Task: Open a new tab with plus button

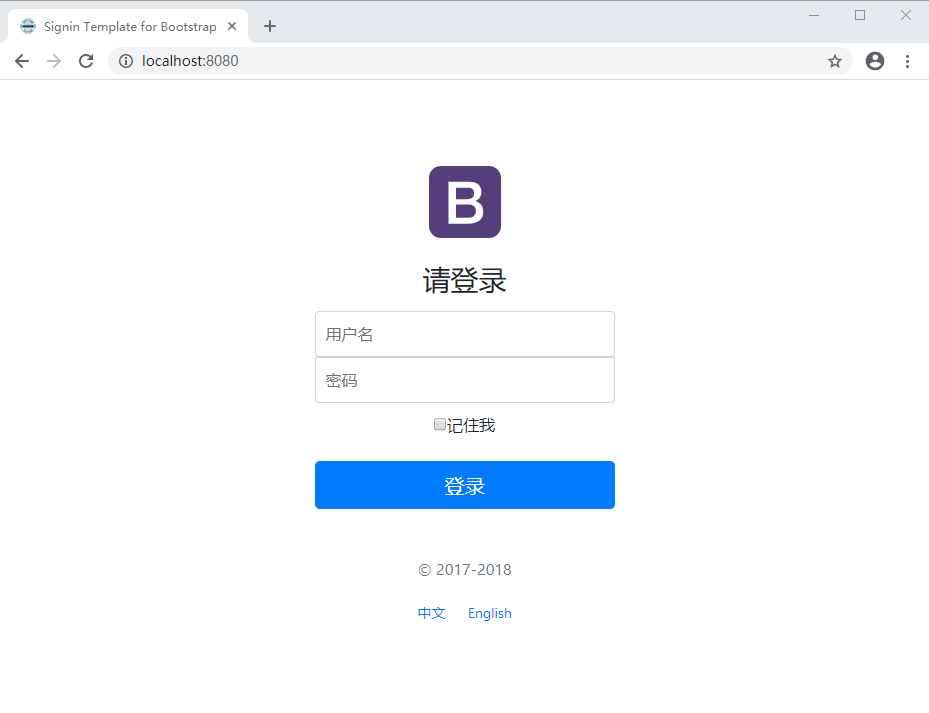Action: coord(270,26)
